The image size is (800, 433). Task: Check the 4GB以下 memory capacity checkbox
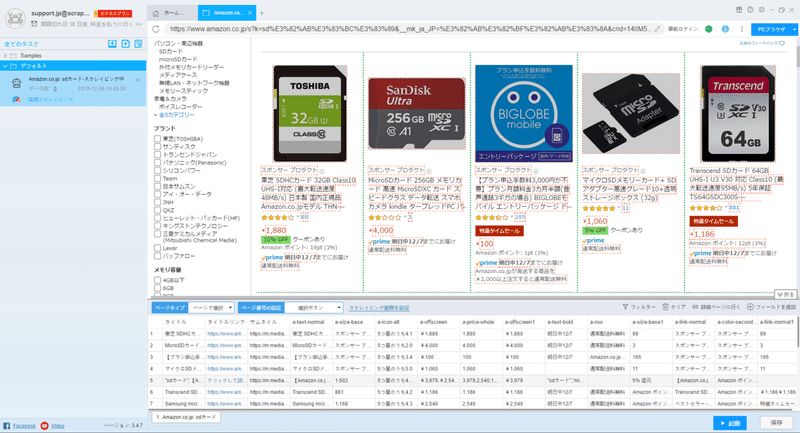pyautogui.click(x=158, y=280)
